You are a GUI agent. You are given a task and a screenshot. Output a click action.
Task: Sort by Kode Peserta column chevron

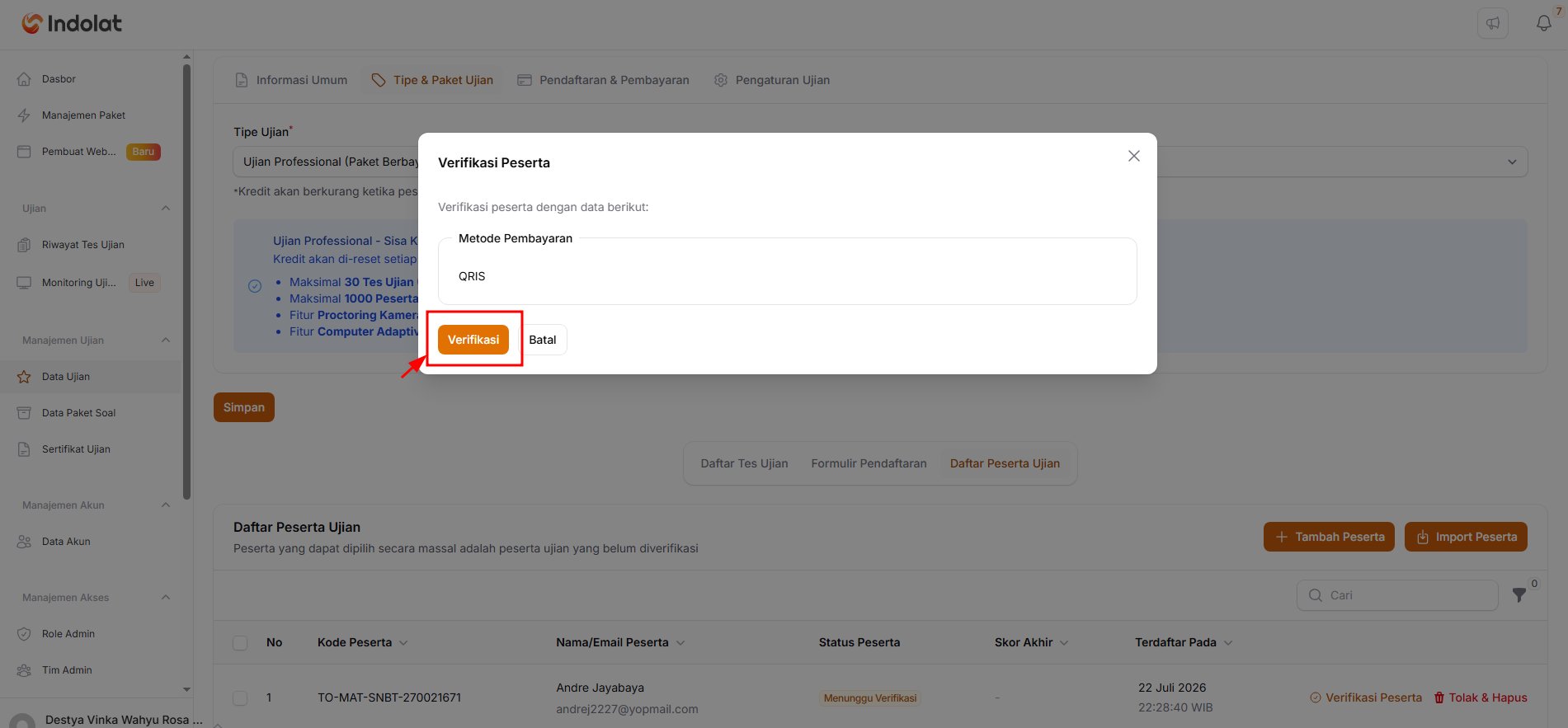[403, 643]
